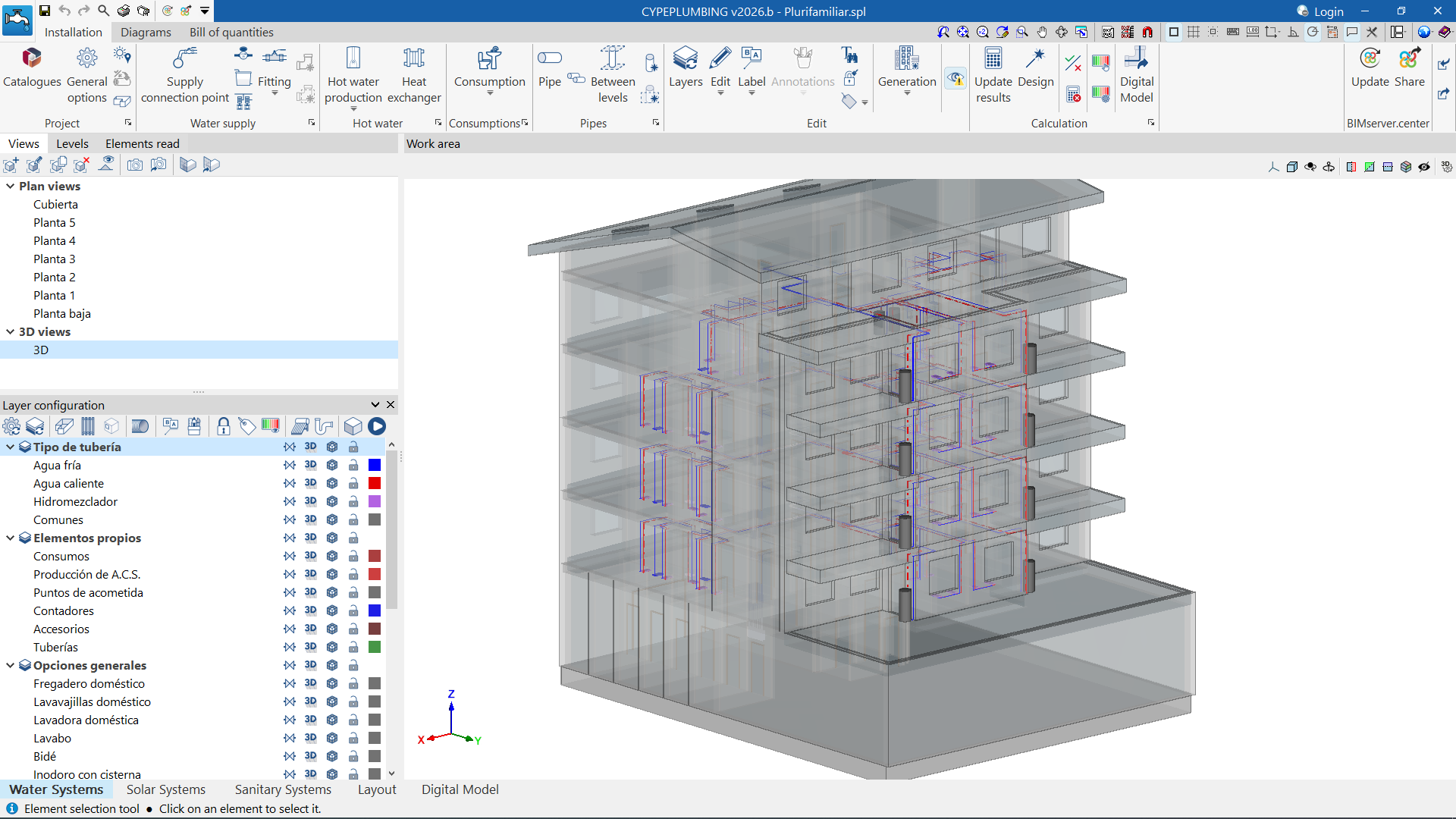This screenshot has width=1456, height=819.
Task: Switch to Sanitary Systems tab
Action: [283, 789]
